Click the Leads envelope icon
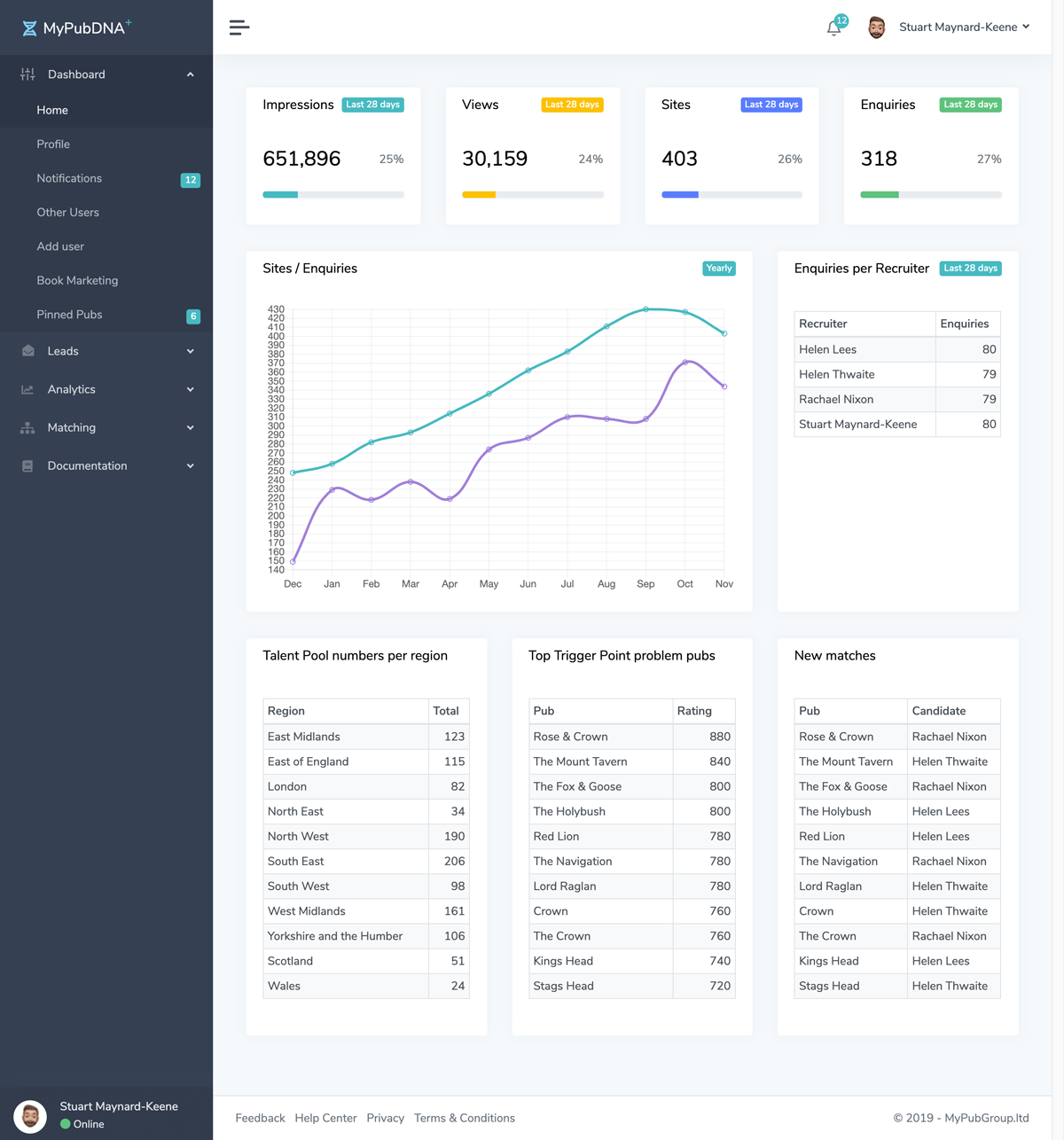Image resolution: width=1064 pixels, height=1140 pixels. click(27, 350)
